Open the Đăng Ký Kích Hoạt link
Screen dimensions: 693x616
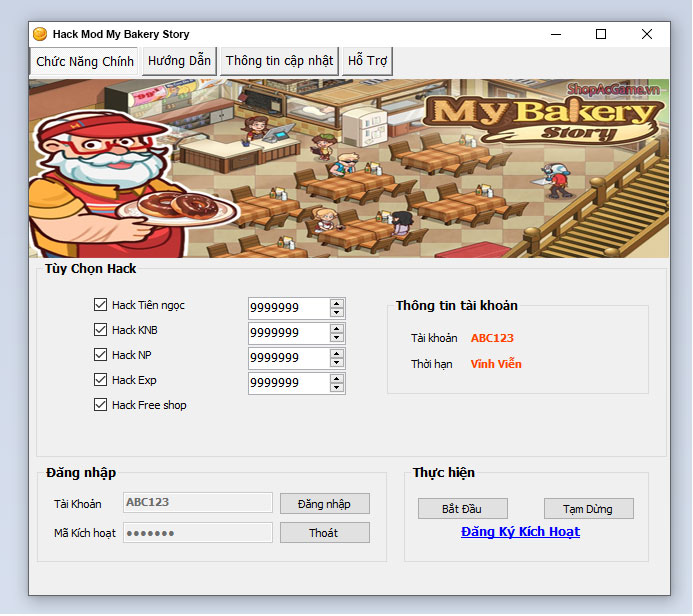tap(520, 532)
